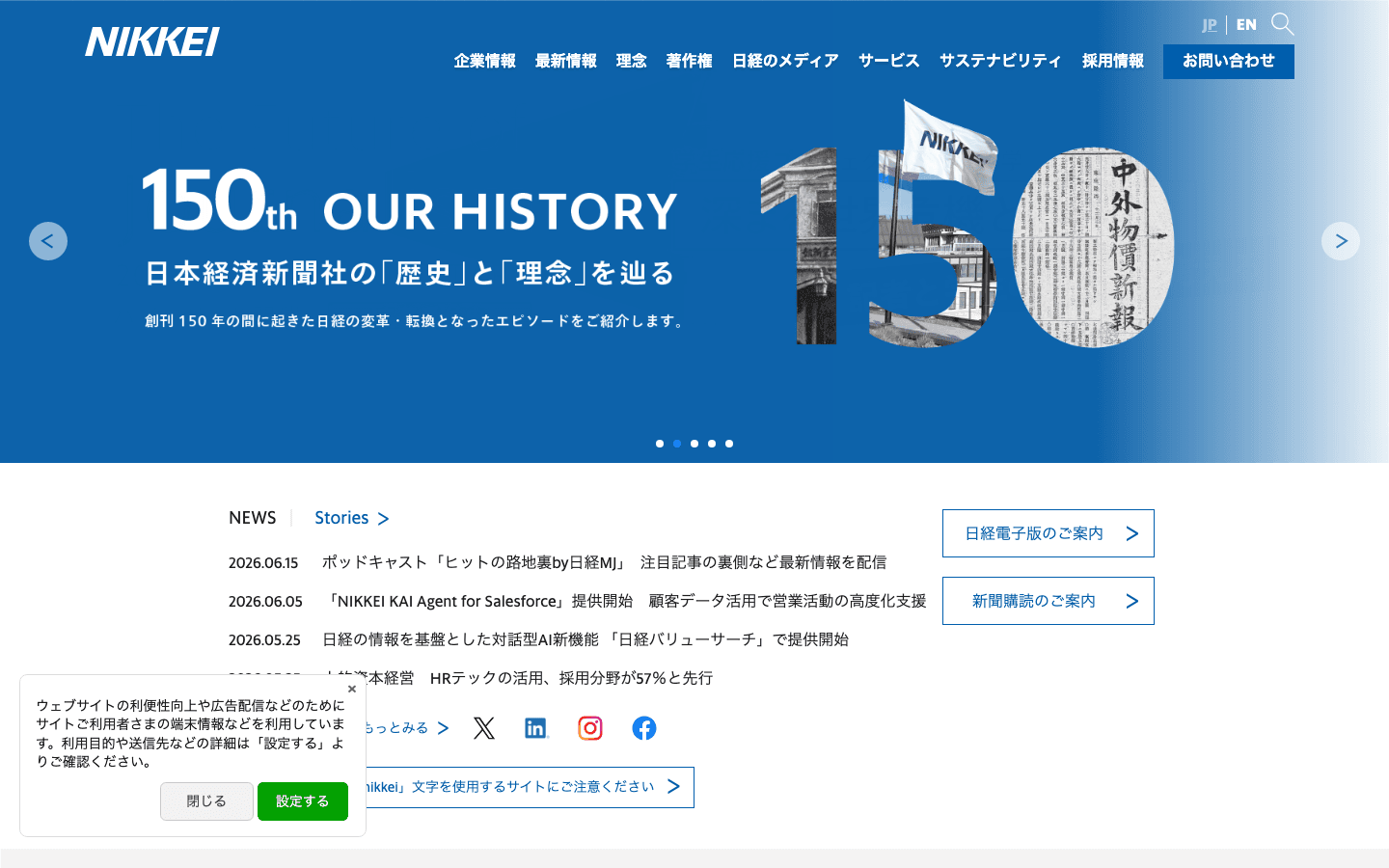
Task: Open the X (Twitter) social icon
Action: pos(484,728)
